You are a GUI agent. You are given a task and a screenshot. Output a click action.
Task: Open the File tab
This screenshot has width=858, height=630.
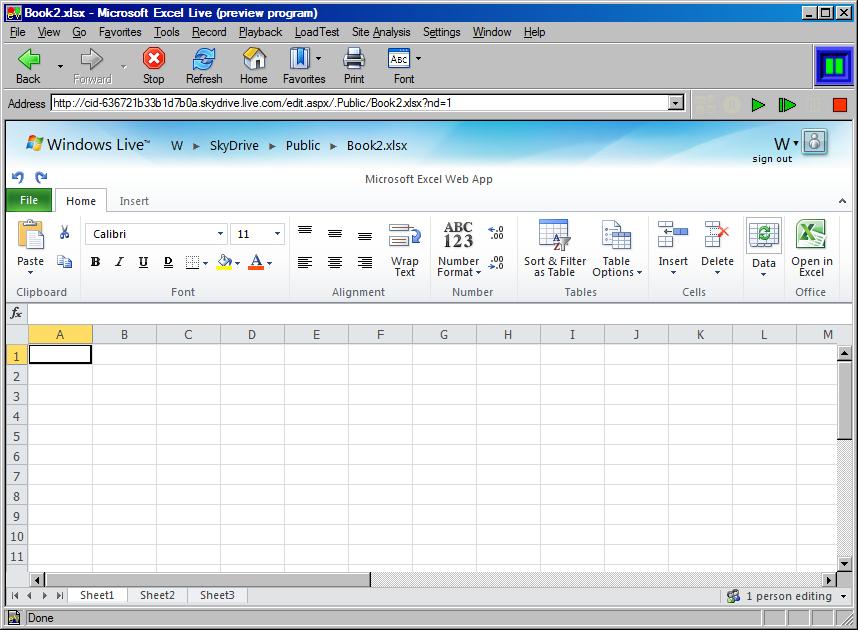coord(29,200)
